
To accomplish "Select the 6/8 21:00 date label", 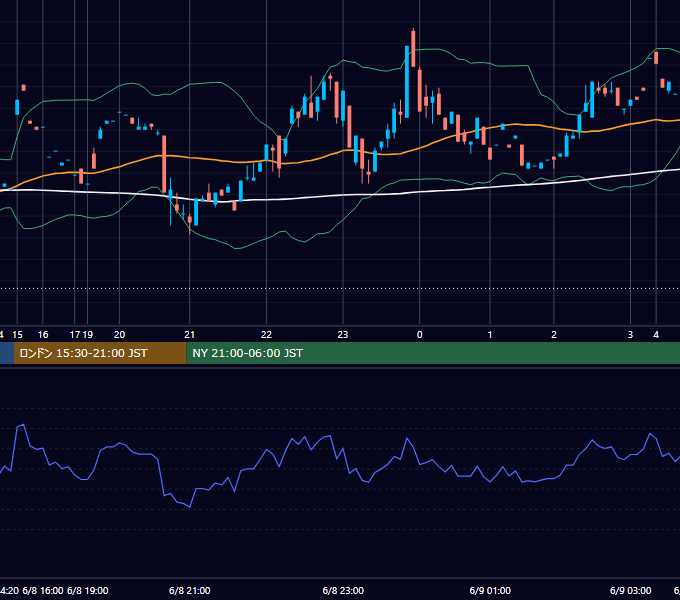I will point(190,590).
